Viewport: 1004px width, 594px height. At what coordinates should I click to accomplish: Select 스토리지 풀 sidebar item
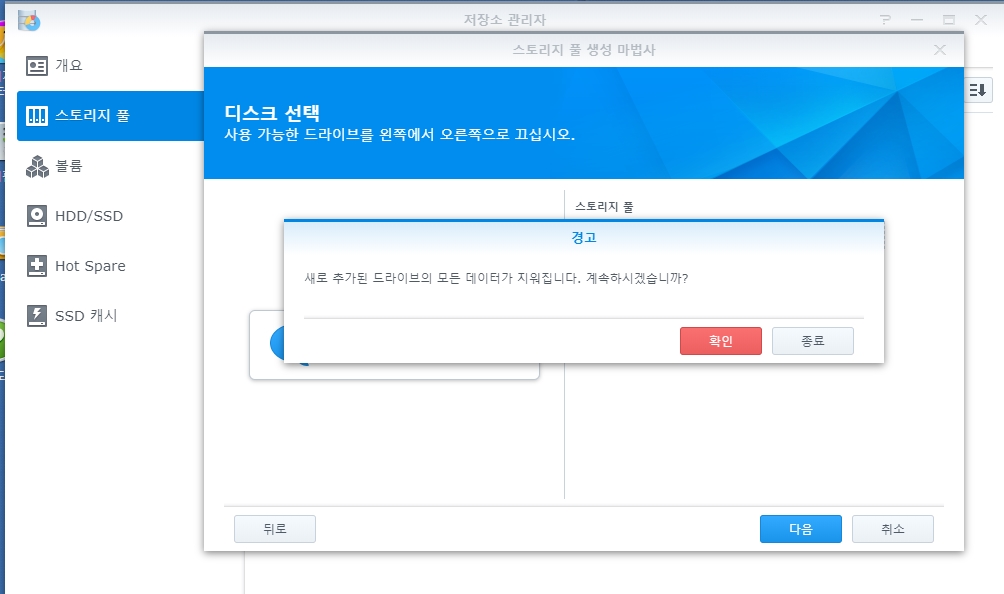click(110, 116)
